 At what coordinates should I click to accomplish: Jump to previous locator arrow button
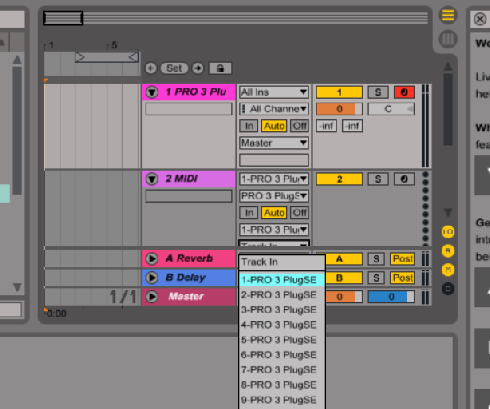(151, 68)
